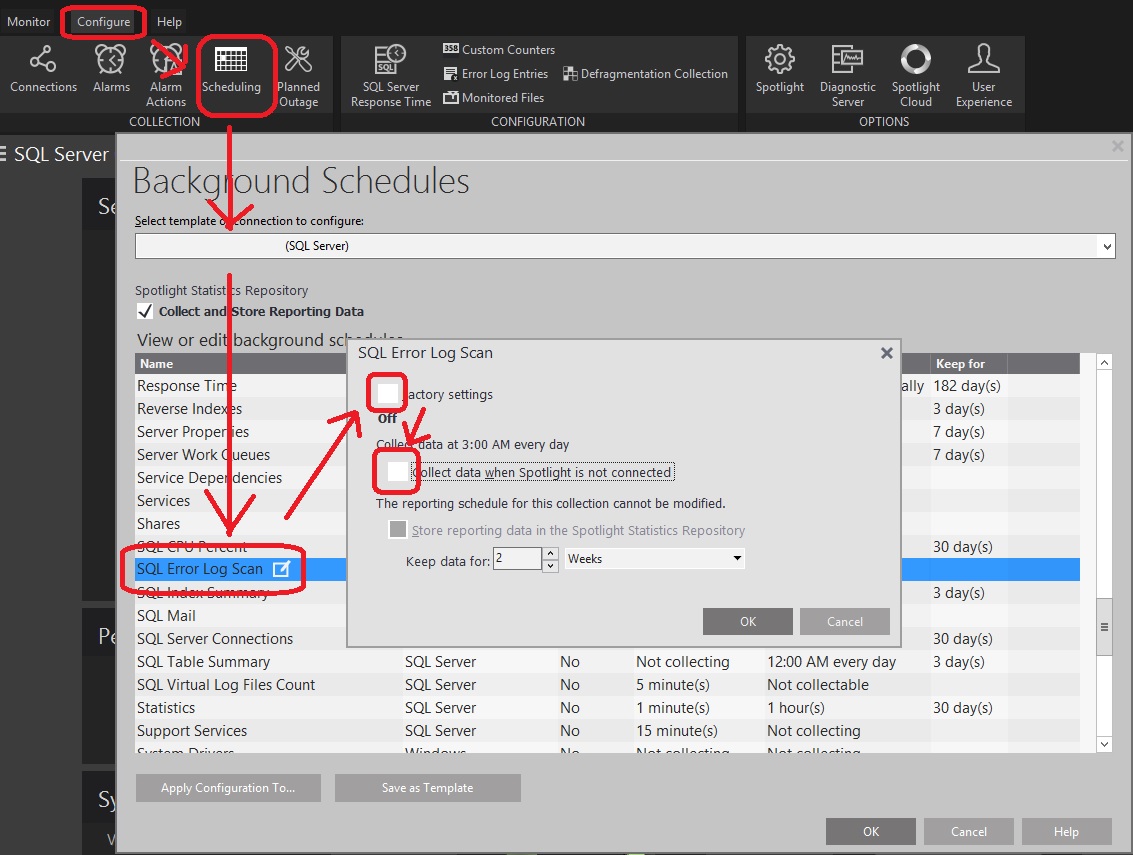The width and height of the screenshot is (1133, 855).
Task: Toggle the factory settings checkbox
Action: (x=387, y=393)
